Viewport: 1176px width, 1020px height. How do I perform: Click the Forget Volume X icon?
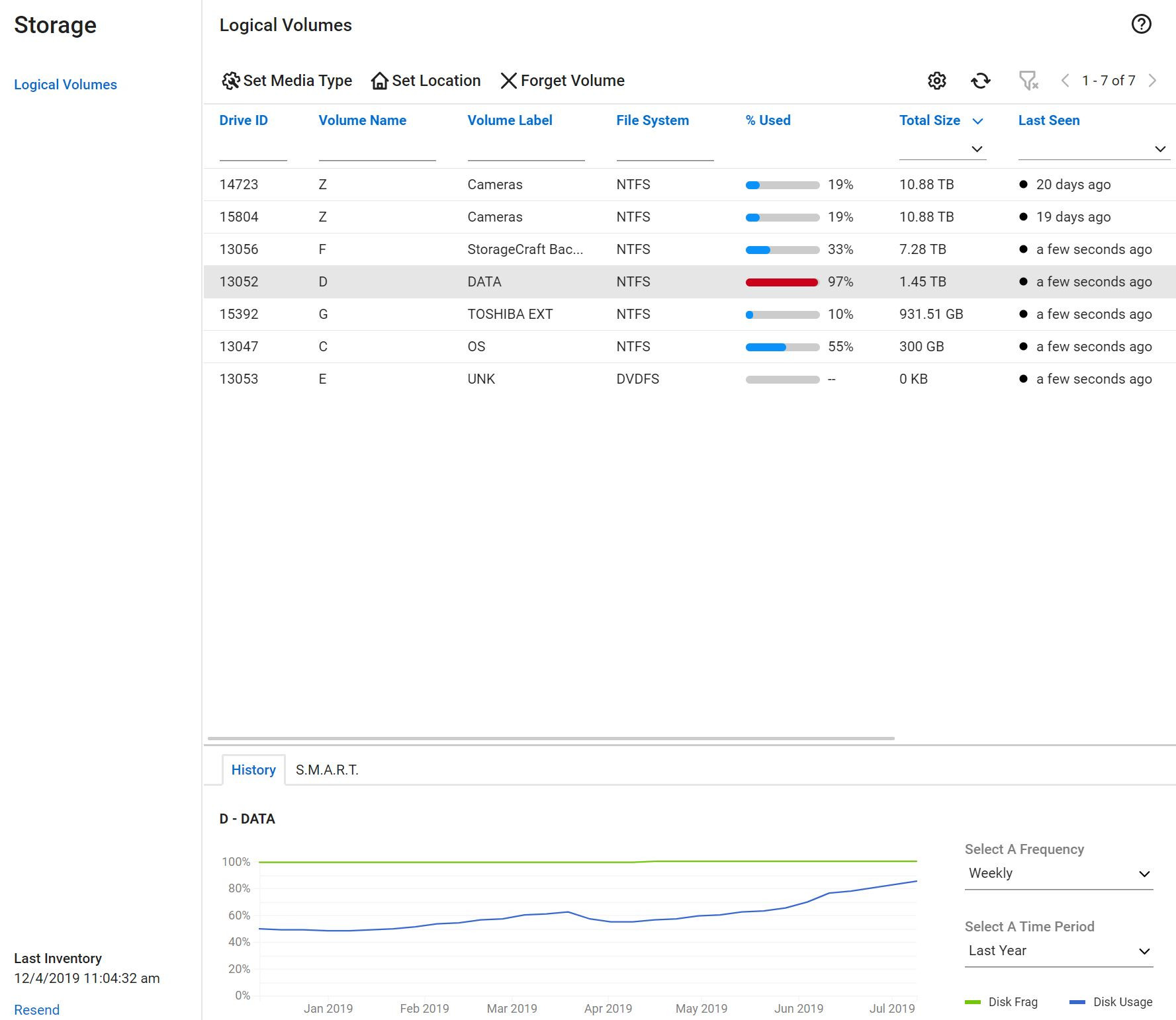tap(508, 81)
